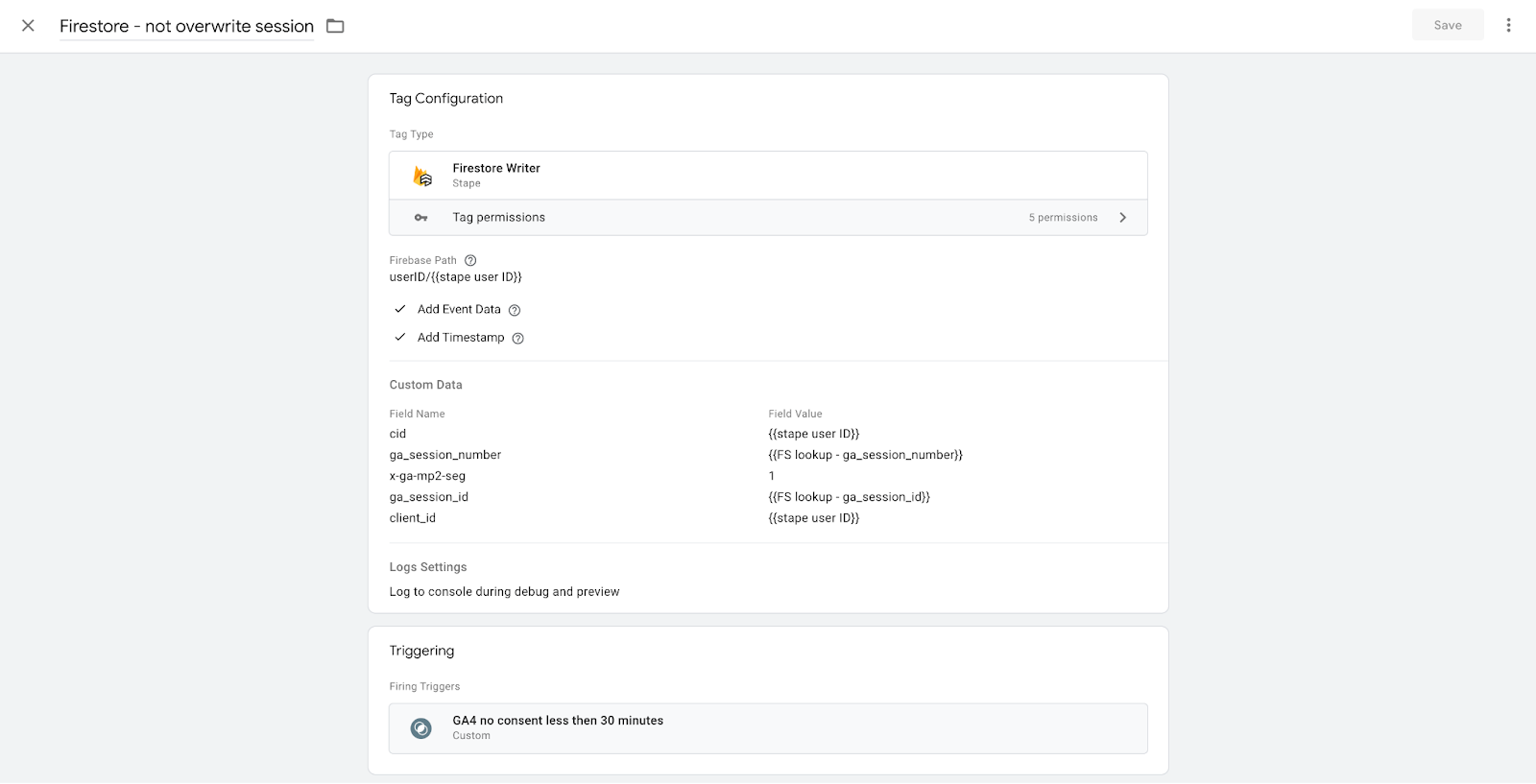Click the 'cid' field name
Image resolution: width=1536 pixels, height=784 pixels.
click(x=397, y=434)
